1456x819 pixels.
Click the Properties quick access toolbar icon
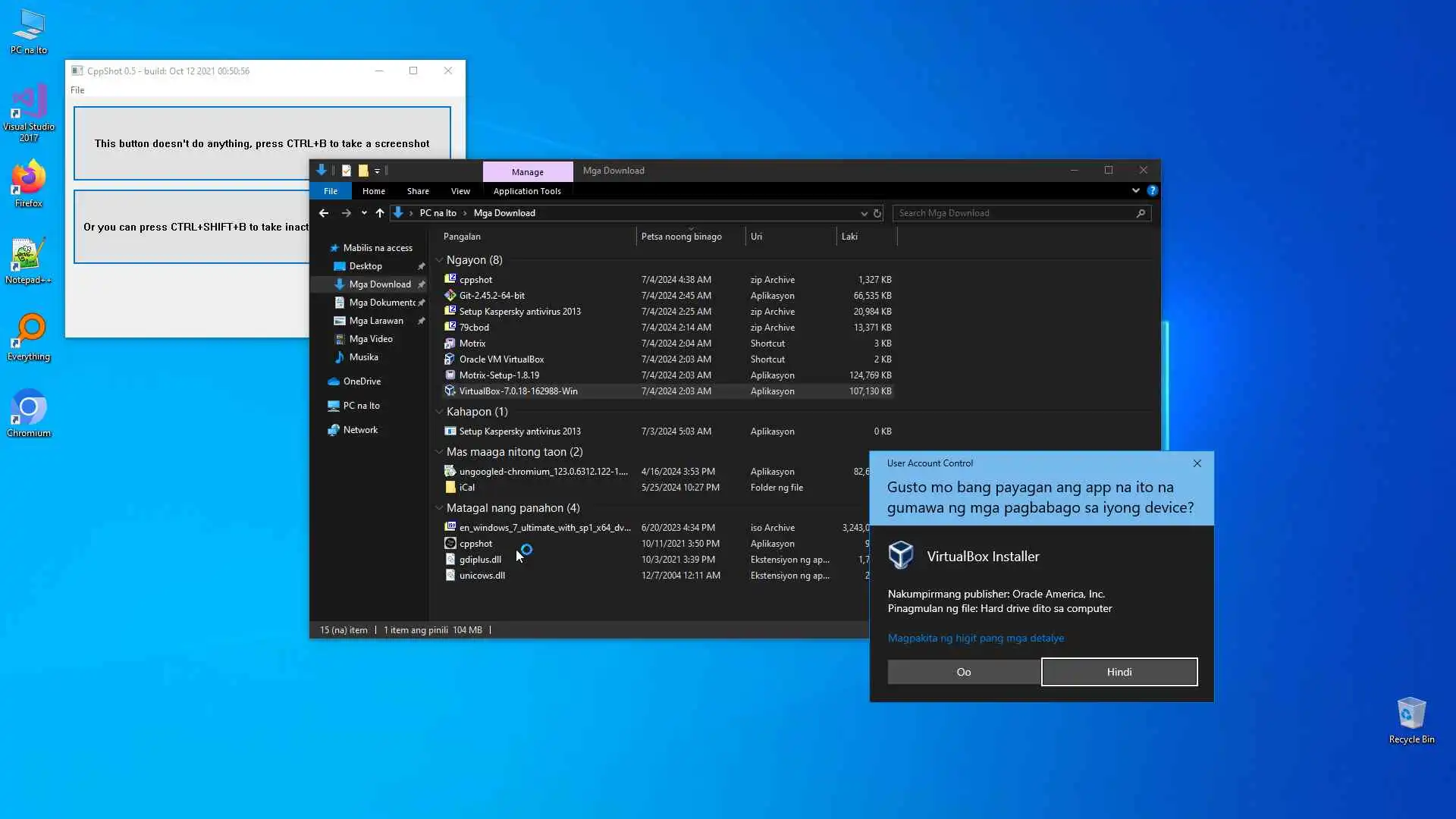[x=347, y=171]
